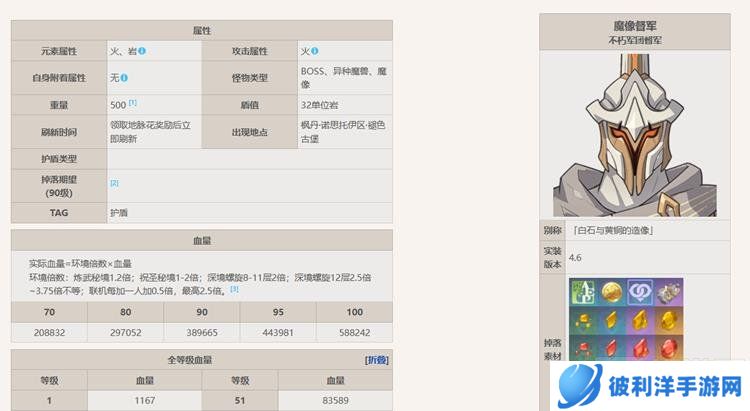Click the large yellow topaz gemstone icon
This screenshot has height=411, width=750.
(x=668, y=321)
